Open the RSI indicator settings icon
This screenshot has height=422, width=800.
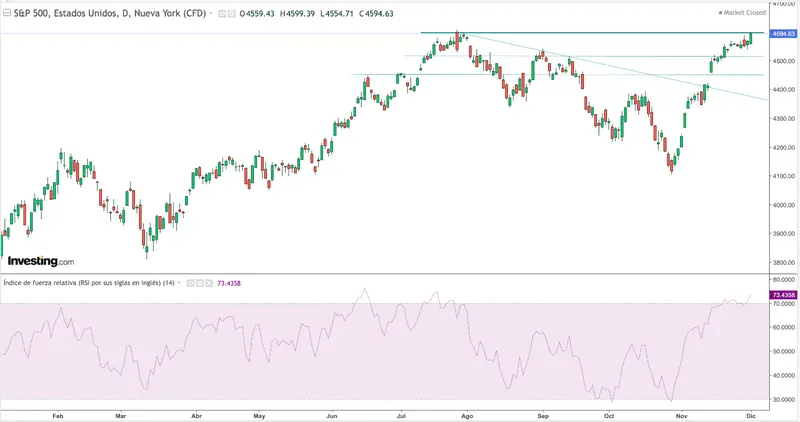point(199,283)
